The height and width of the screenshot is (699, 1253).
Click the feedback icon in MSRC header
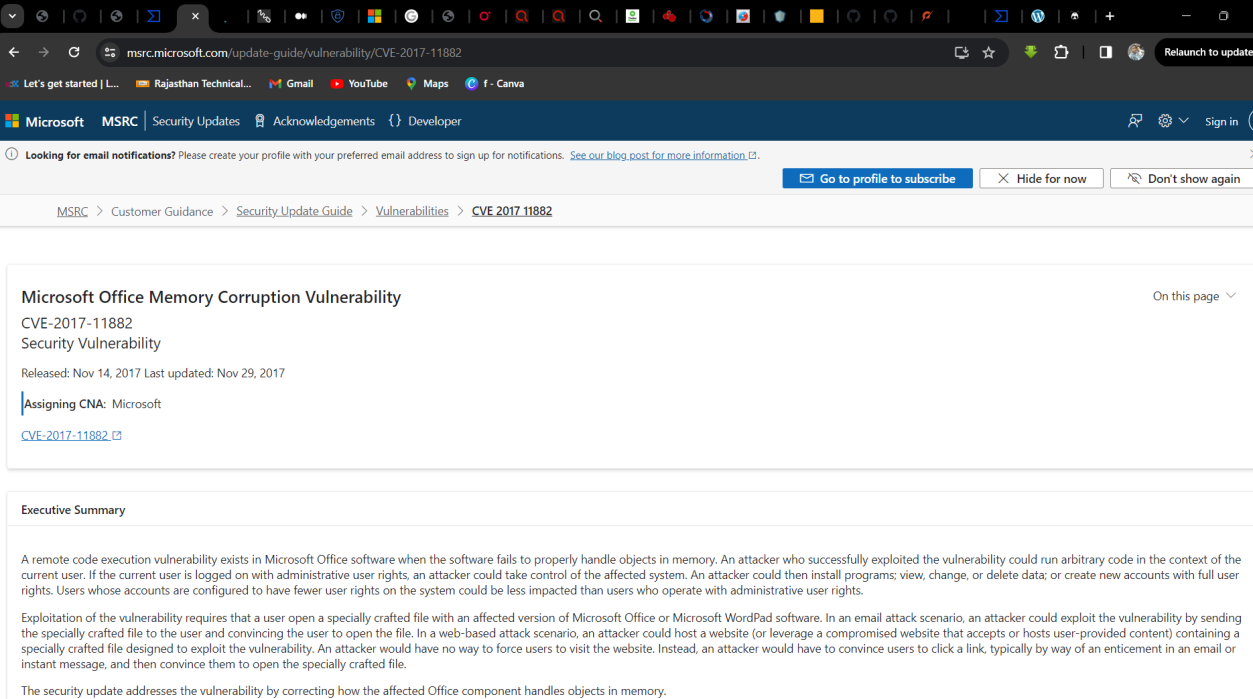(1135, 121)
